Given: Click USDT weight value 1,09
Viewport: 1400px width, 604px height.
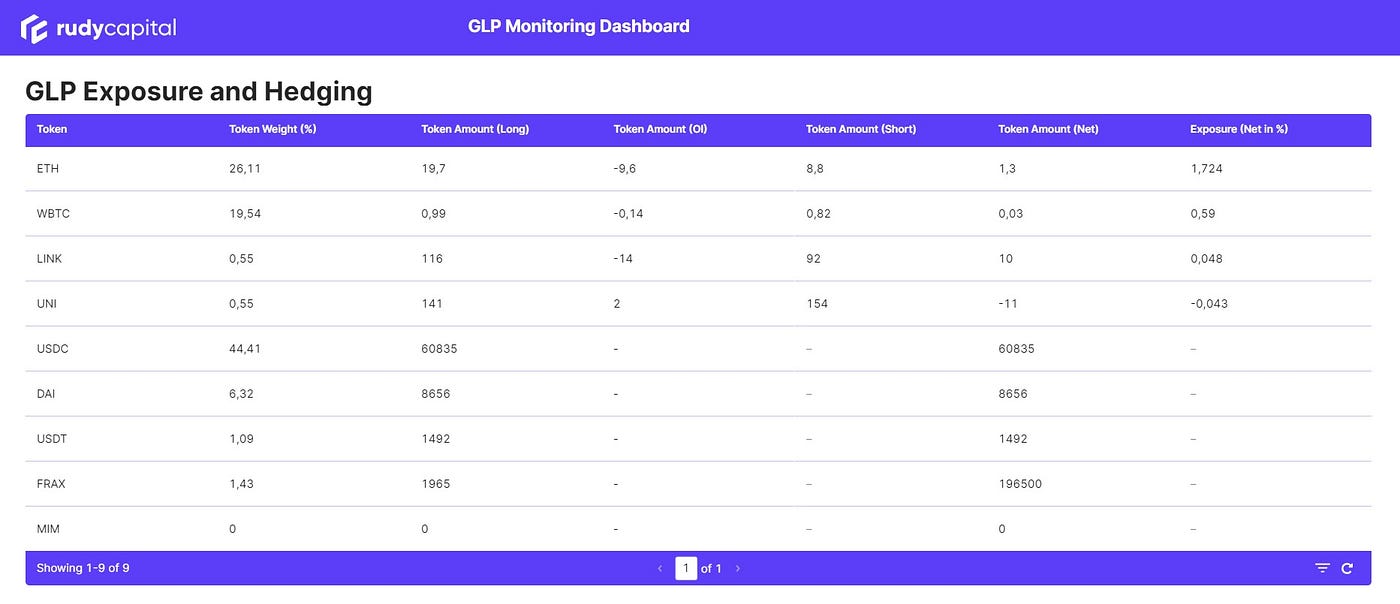Looking at the screenshot, I should coord(241,439).
